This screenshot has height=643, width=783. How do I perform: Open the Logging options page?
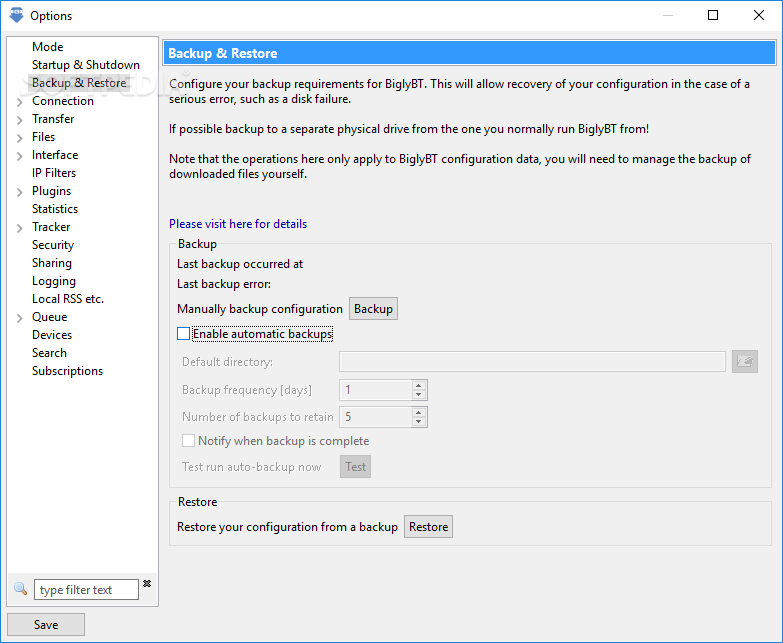click(x=54, y=281)
